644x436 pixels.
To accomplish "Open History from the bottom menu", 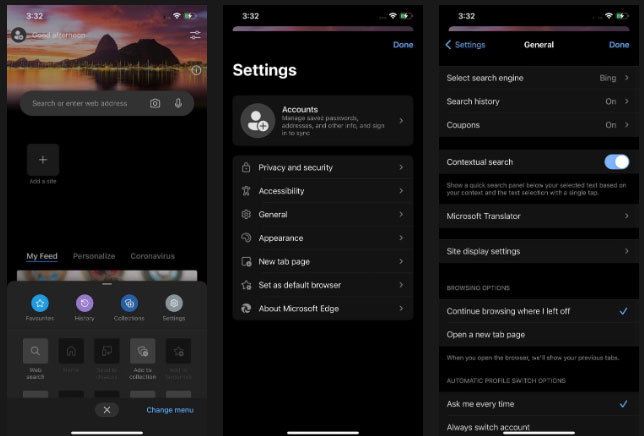I will (85, 303).
